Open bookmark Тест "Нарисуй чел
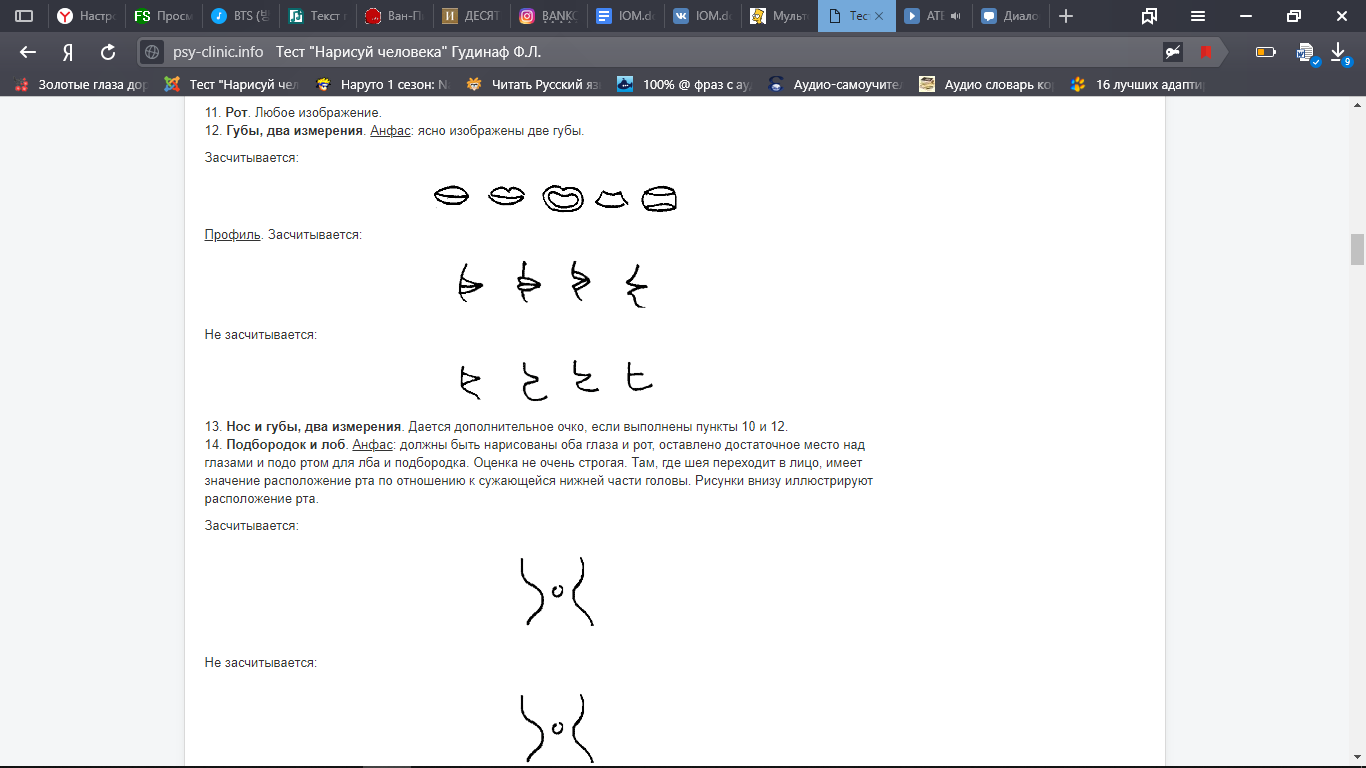 tap(232, 85)
